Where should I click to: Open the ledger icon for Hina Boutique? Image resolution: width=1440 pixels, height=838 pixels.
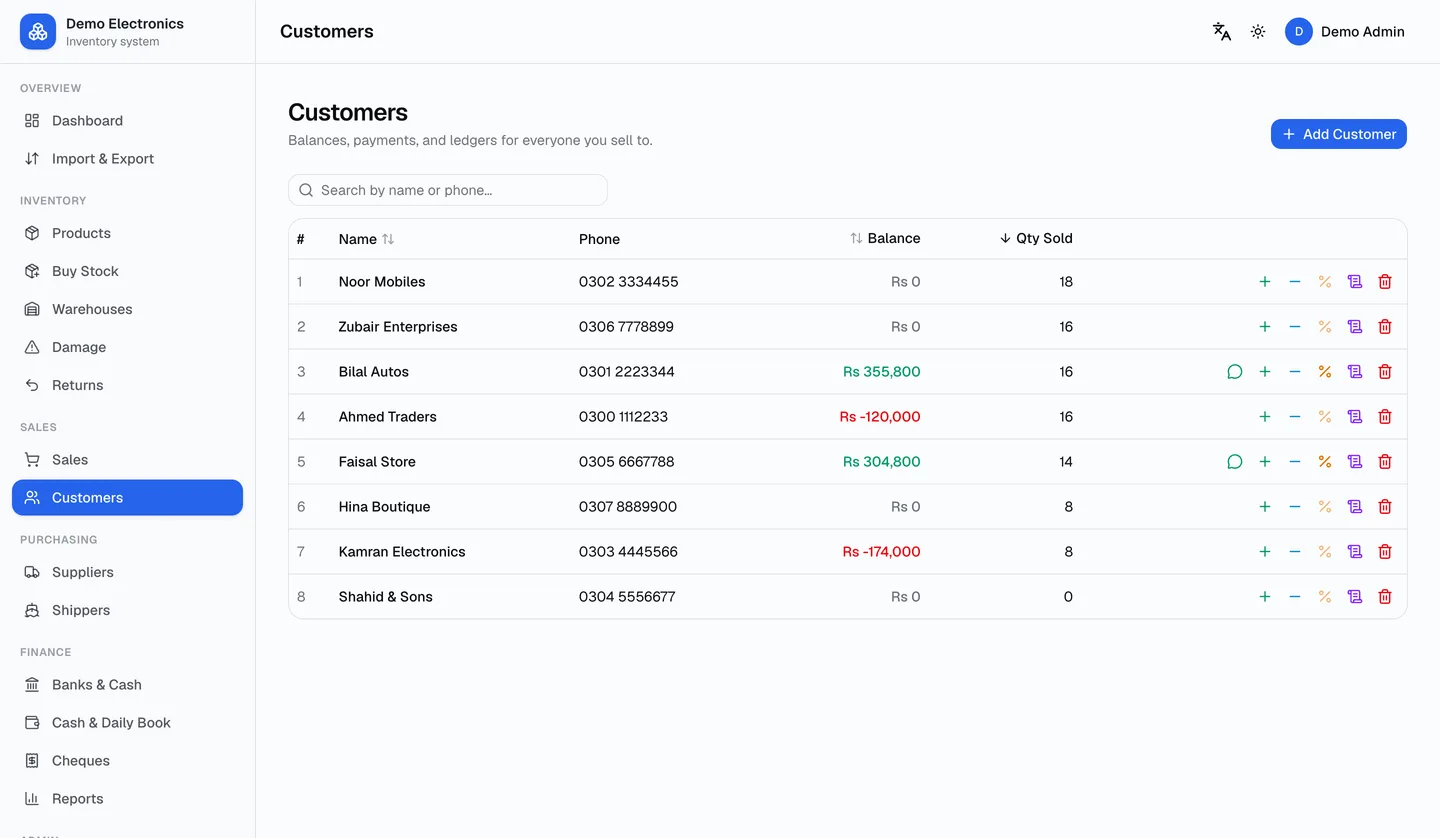(1355, 507)
